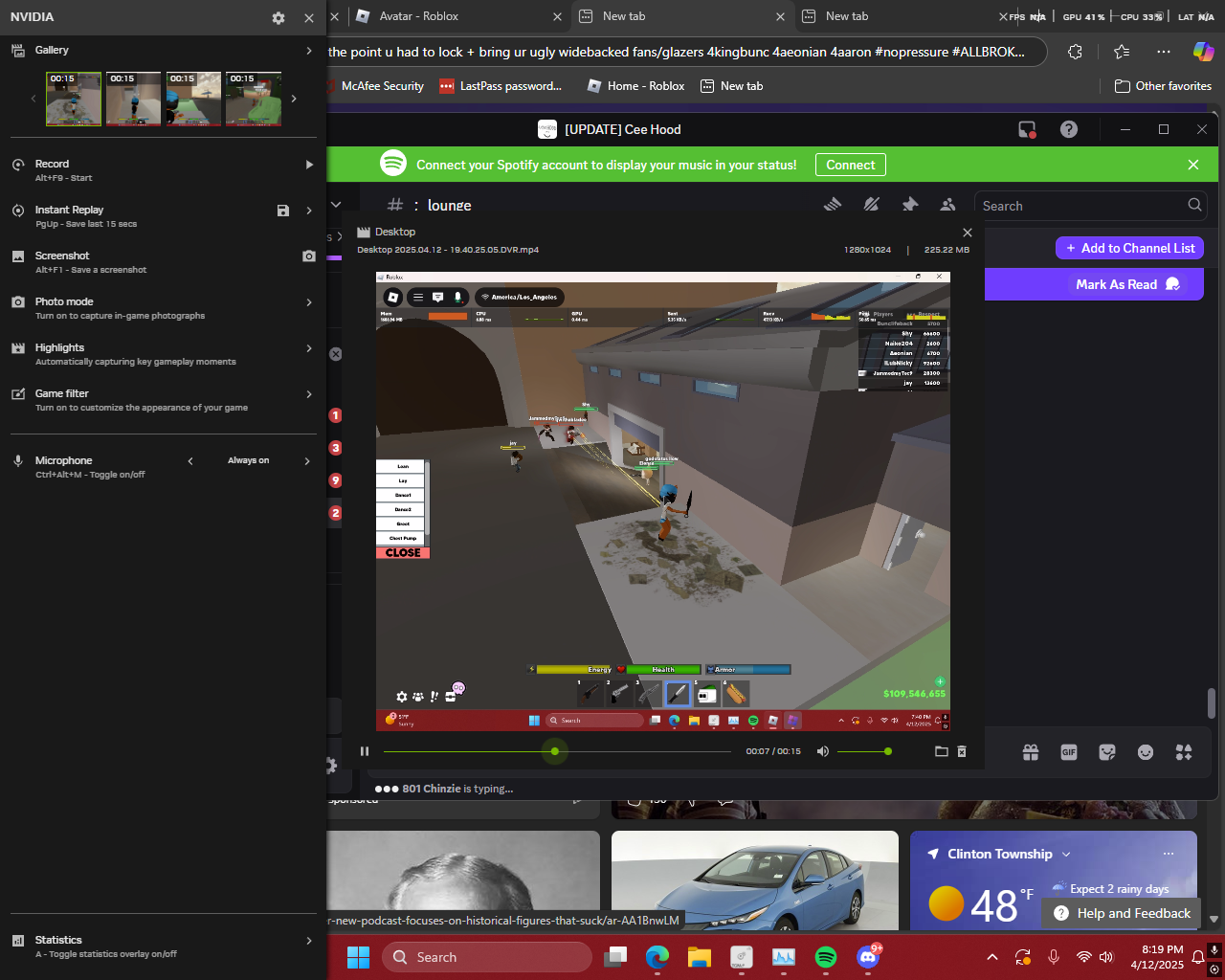Screen dimensions: 1225x980
Task: Open Discord sticker picker
Action: click(x=1107, y=752)
